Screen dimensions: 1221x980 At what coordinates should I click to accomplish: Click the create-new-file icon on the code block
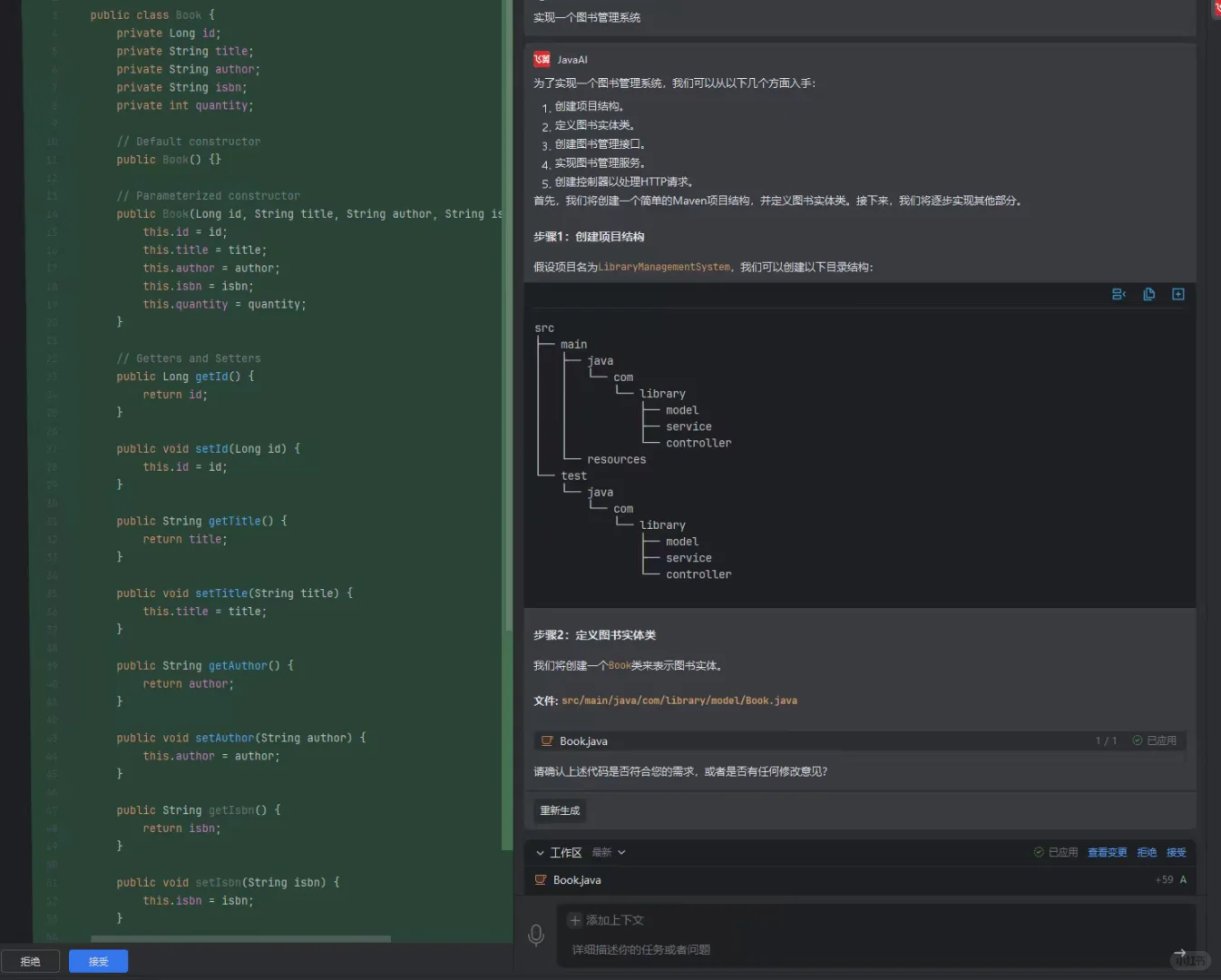[x=1178, y=294]
